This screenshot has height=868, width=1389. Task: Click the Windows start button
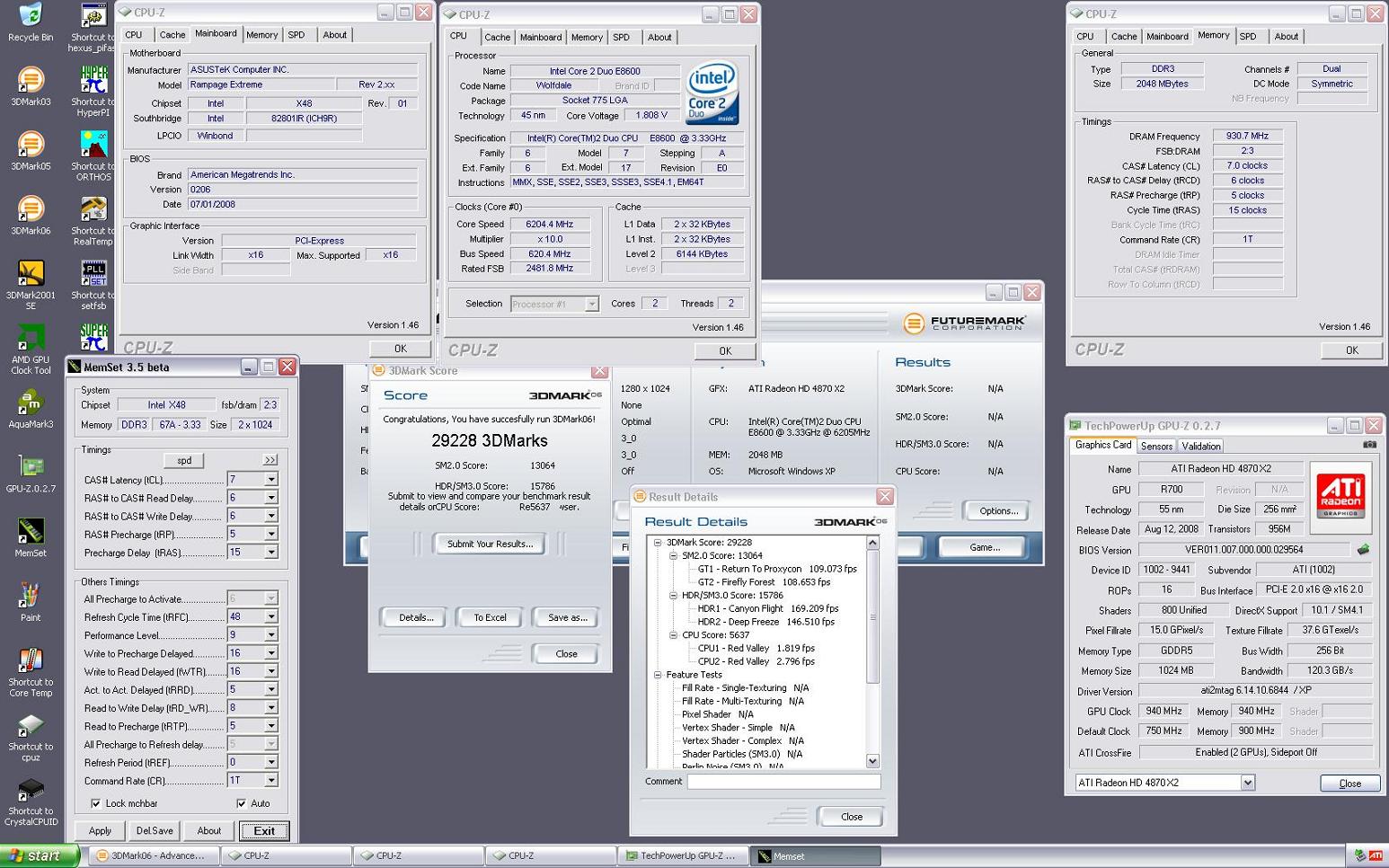click(40, 855)
